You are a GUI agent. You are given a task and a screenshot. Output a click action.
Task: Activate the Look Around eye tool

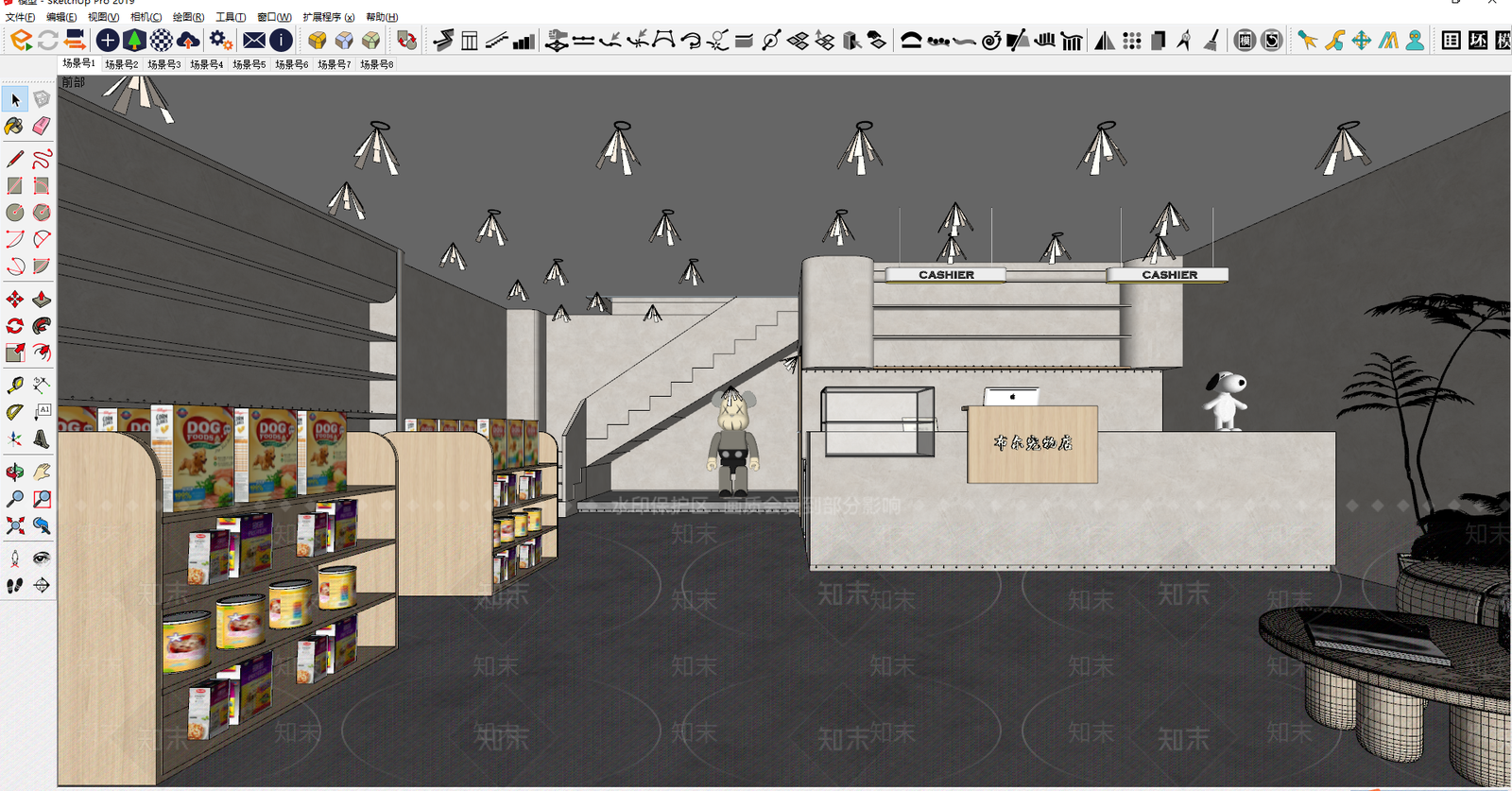pyautogui.click(x=42, y=559)
